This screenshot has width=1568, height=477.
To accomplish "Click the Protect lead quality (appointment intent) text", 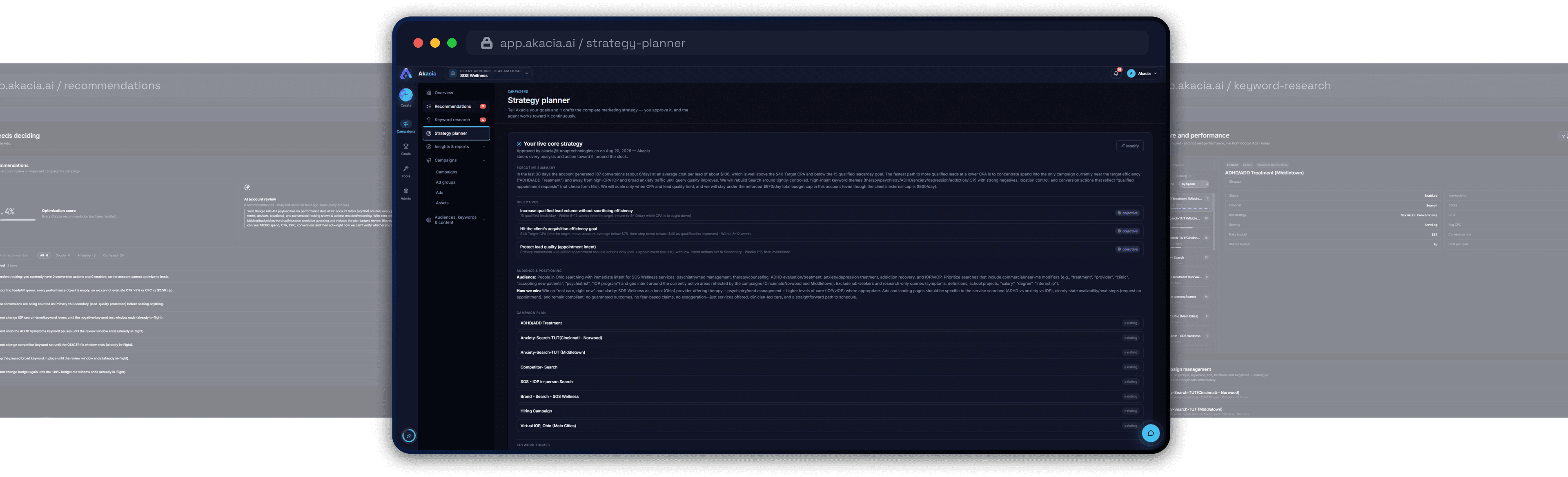I will pos(557,247).
